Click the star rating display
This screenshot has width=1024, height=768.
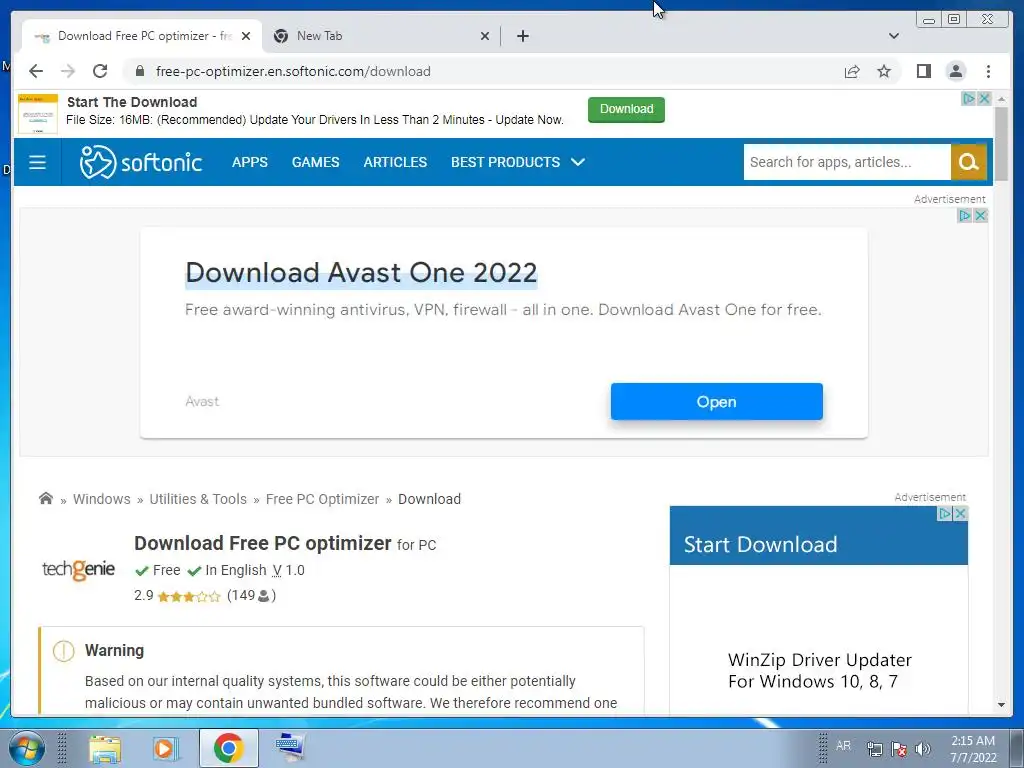[x=189, y=596]
